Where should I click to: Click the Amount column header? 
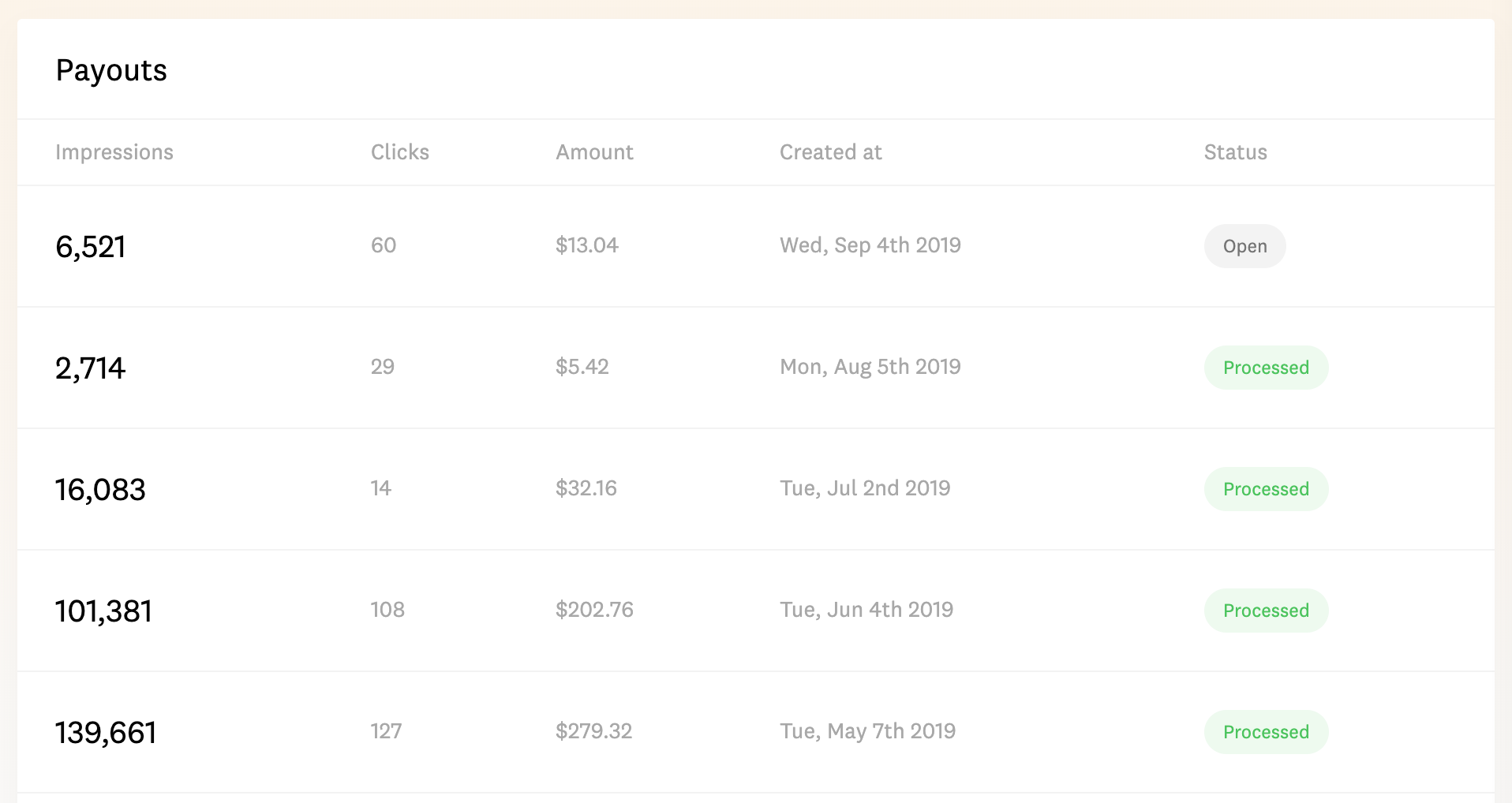coord(594,152)
